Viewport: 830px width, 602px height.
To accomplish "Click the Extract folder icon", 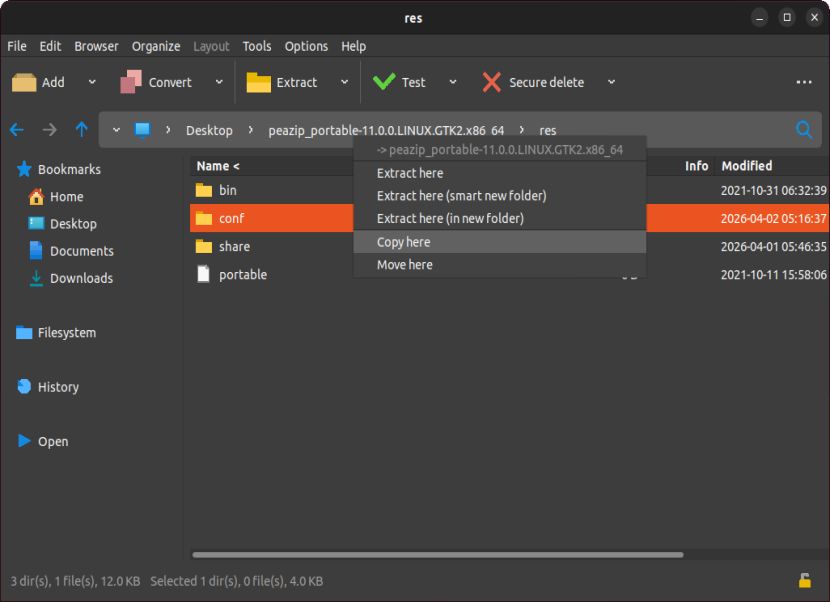I will point(258,82).
